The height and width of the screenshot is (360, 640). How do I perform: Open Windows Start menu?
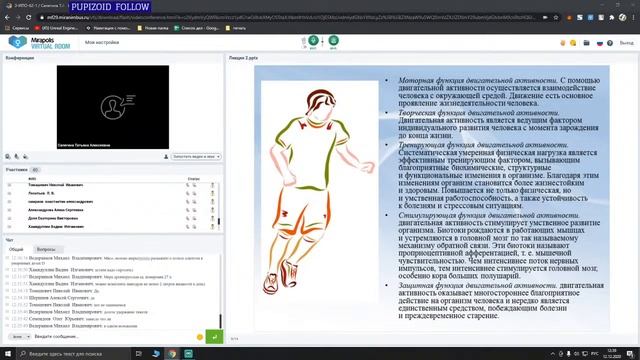8,353
